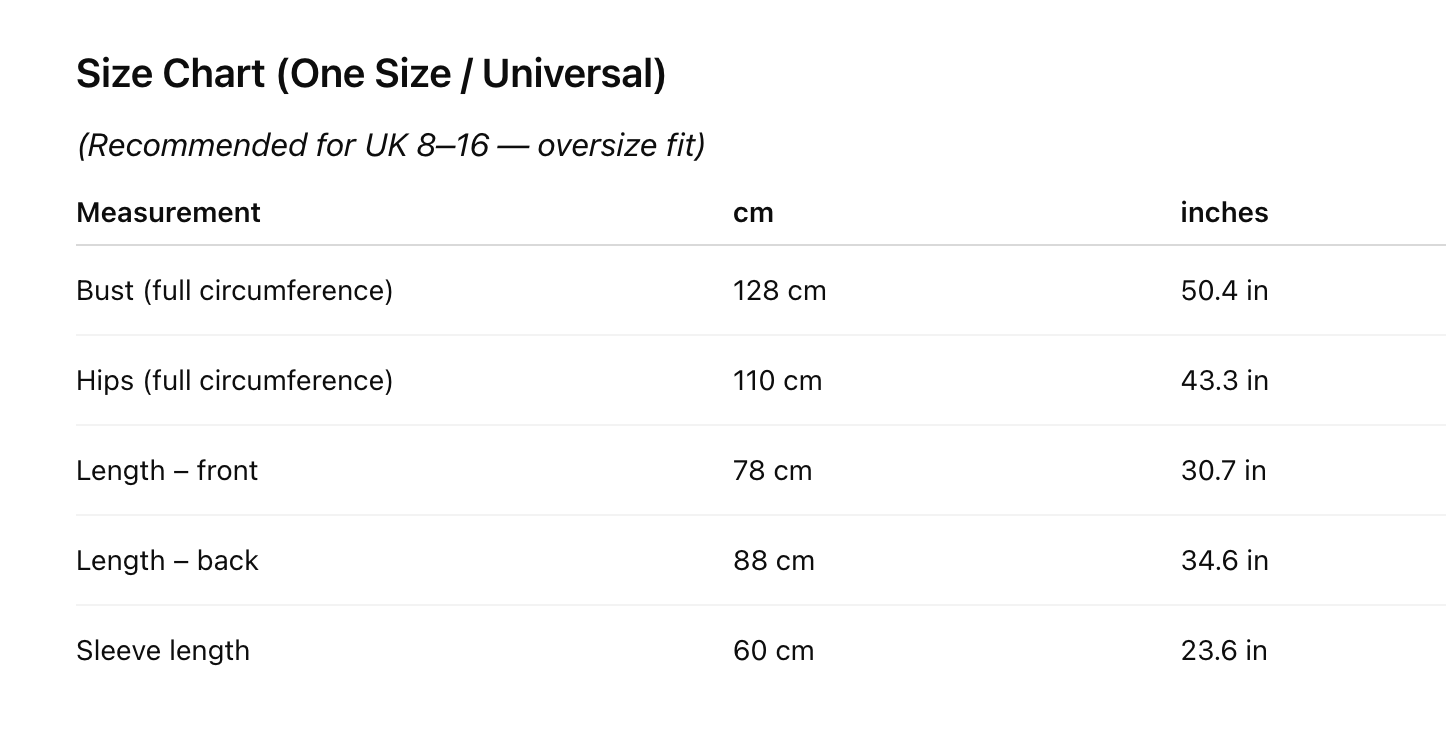
Task: Select the Sleeve length row label
Action: click(163, 651)
